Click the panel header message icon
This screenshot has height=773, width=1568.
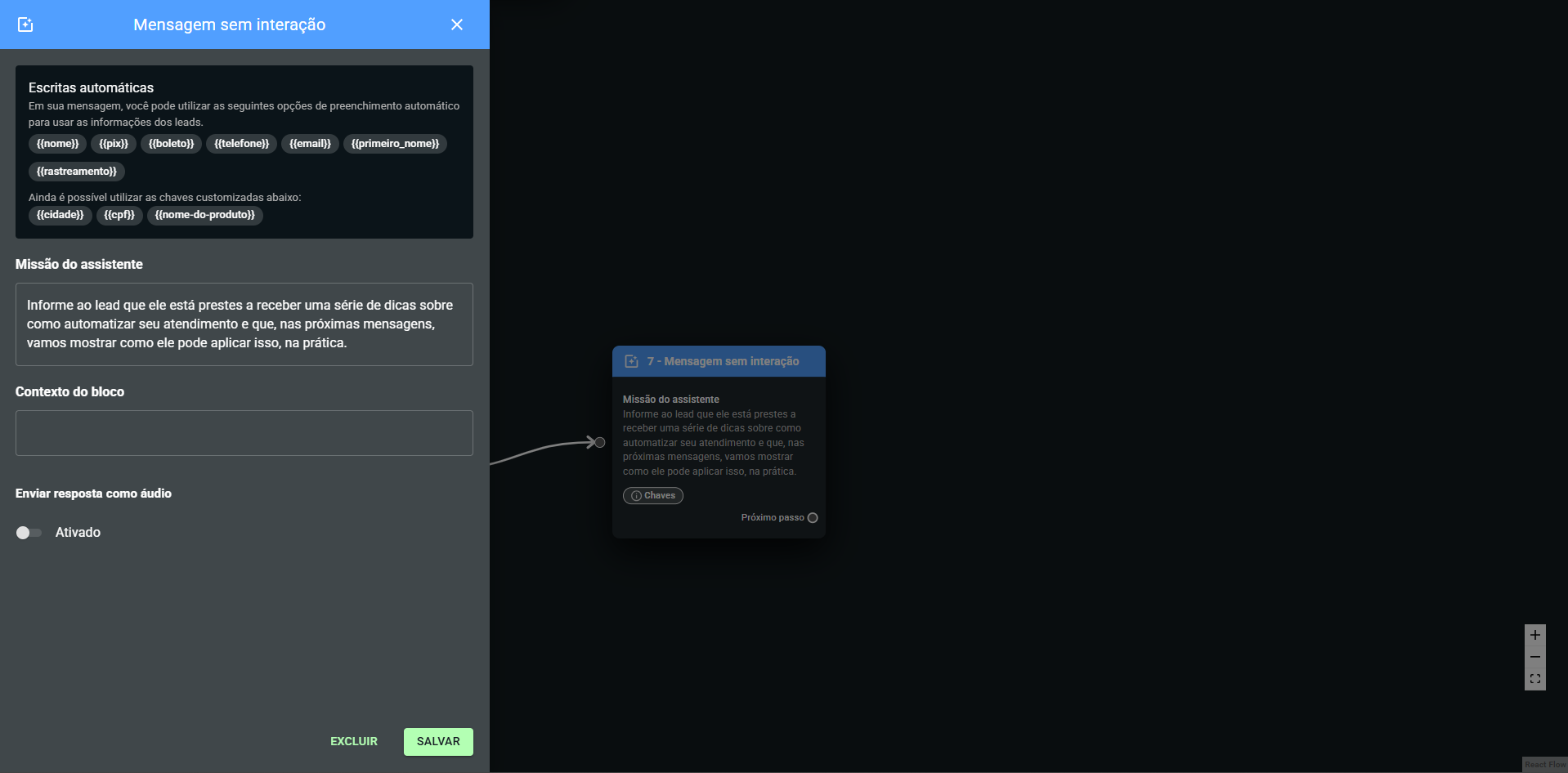[x=25, y=25]
